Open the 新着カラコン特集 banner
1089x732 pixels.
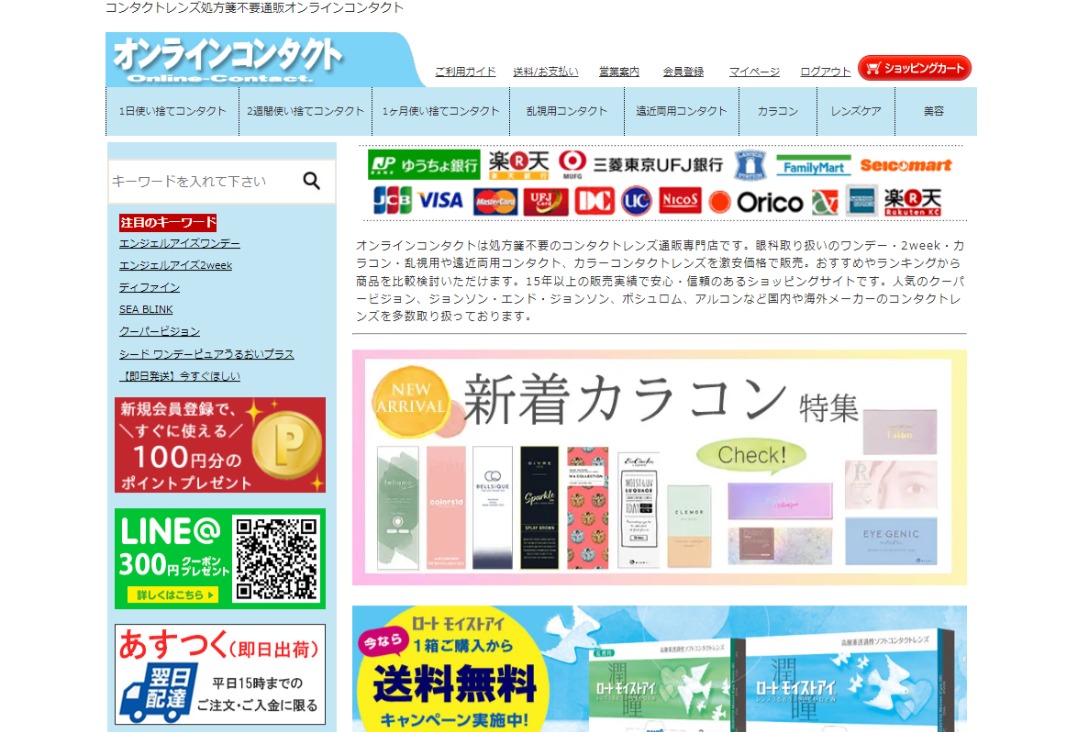point(659,467)
